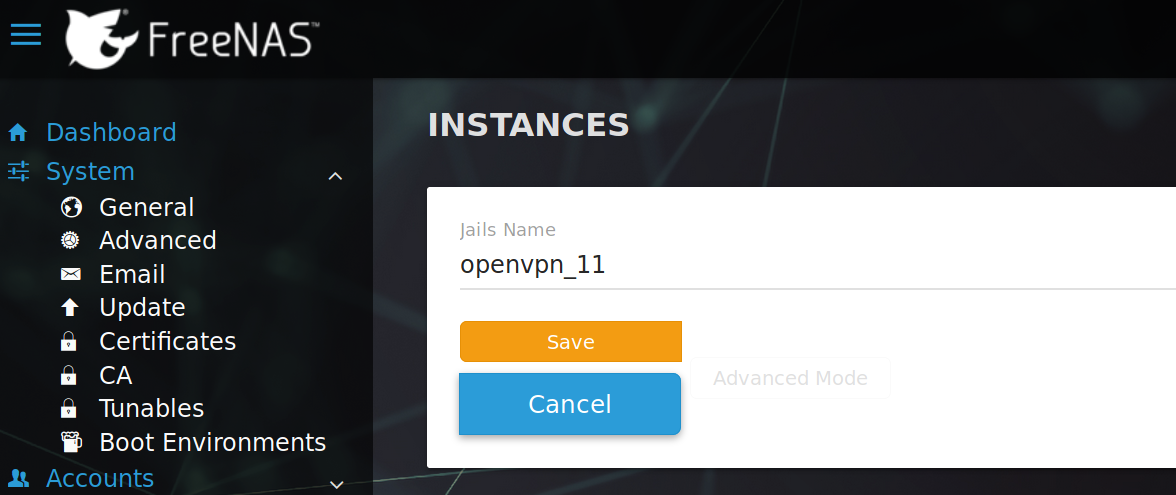
Task: Switch to Advanced Mode
Action: (x=790, y=378)
